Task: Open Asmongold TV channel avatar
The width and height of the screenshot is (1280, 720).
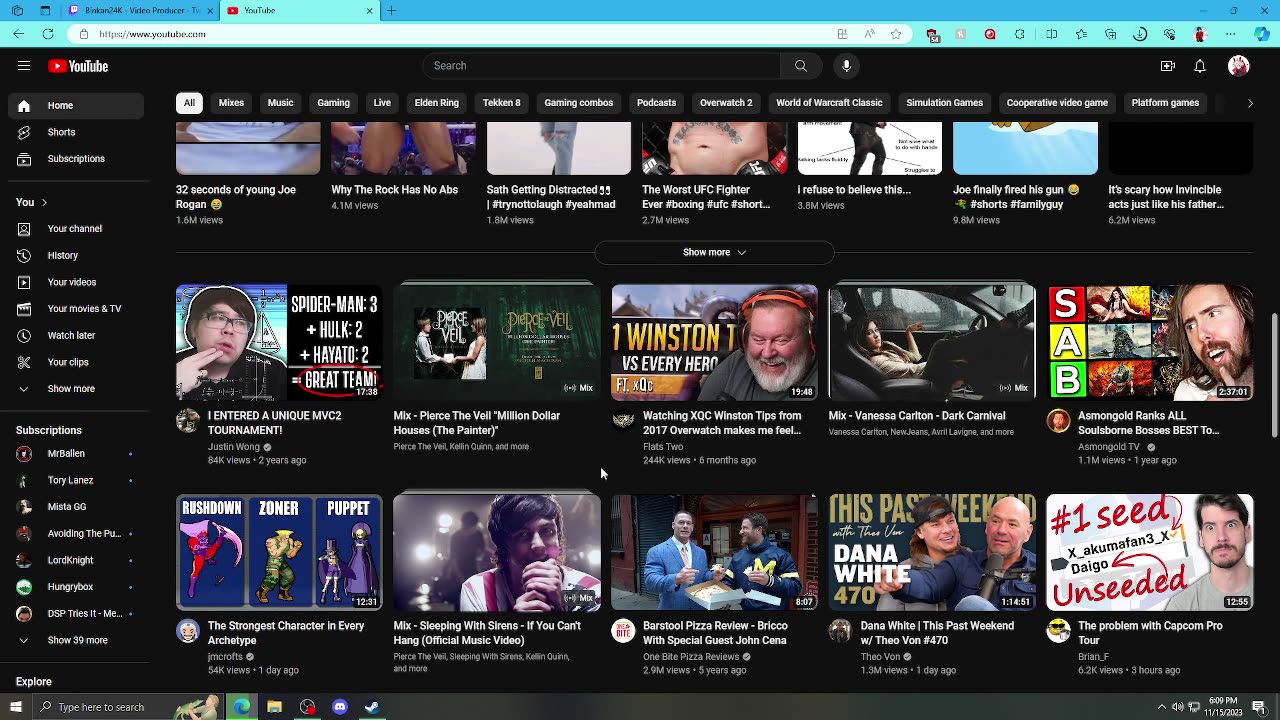Action: click(x=1058, y=421)
